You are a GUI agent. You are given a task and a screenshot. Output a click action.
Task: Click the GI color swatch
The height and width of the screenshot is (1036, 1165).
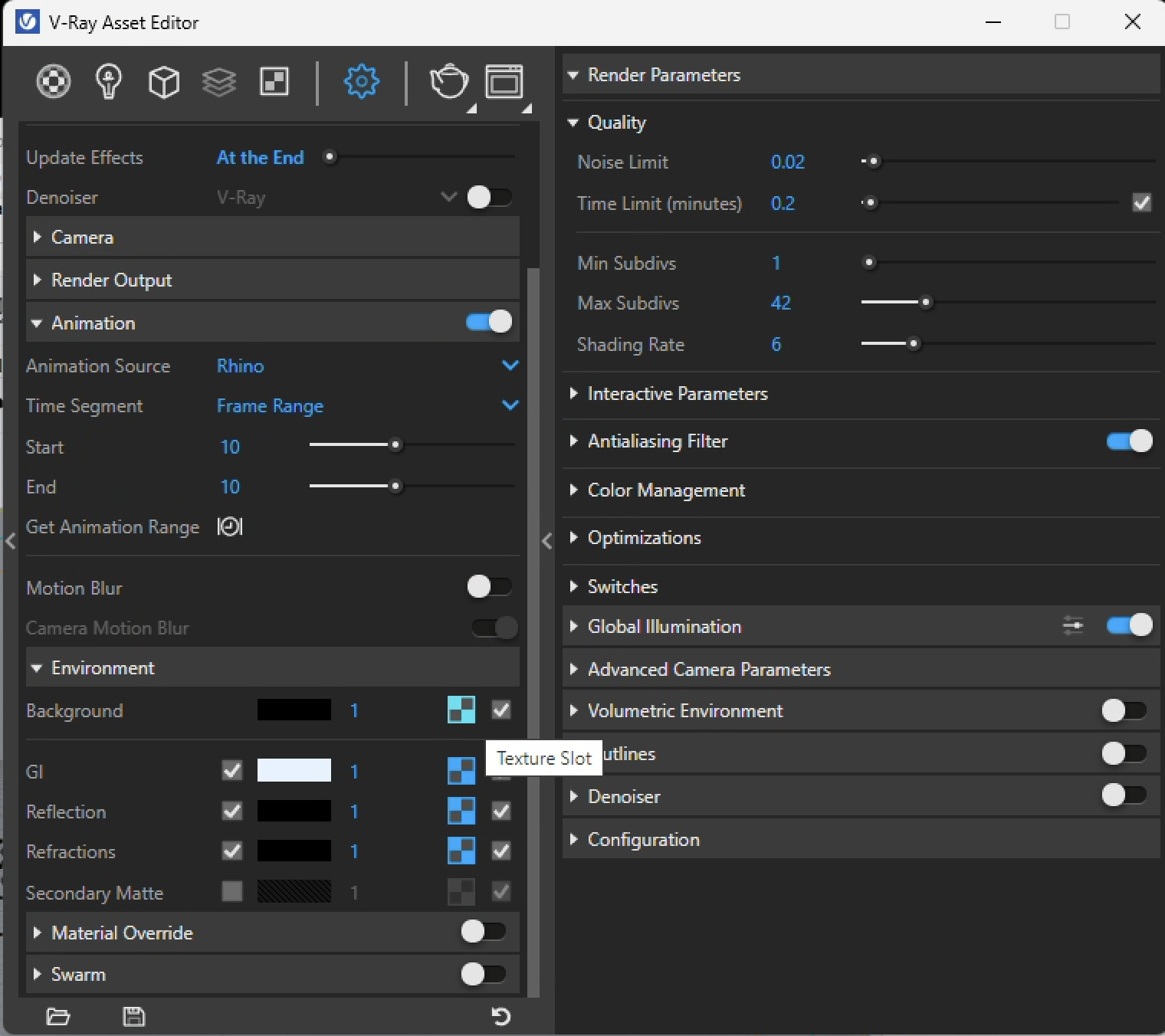tap(294, 771)
